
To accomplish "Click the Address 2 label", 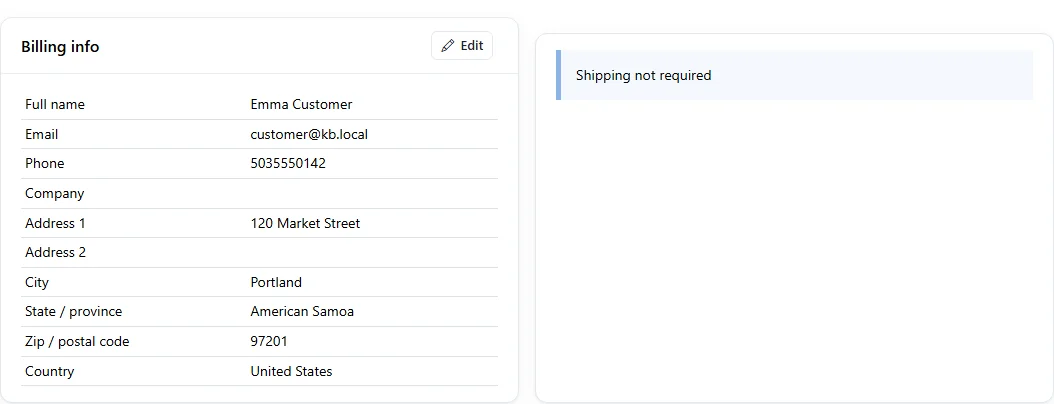I will pos(55,253).
